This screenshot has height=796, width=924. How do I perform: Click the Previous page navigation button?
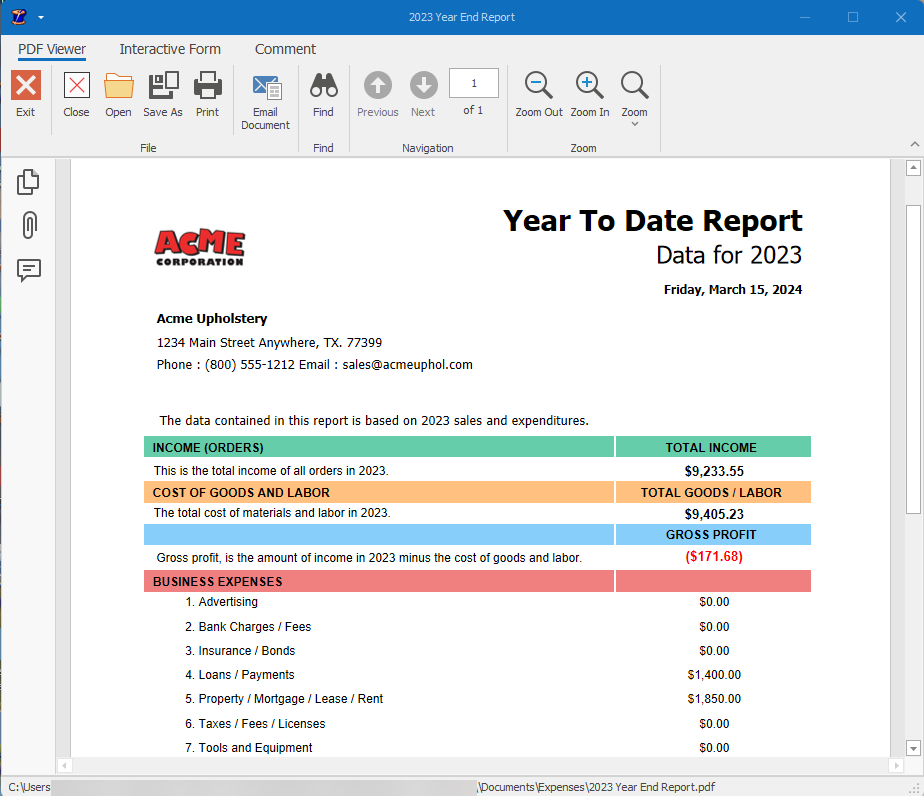point(377,85)
